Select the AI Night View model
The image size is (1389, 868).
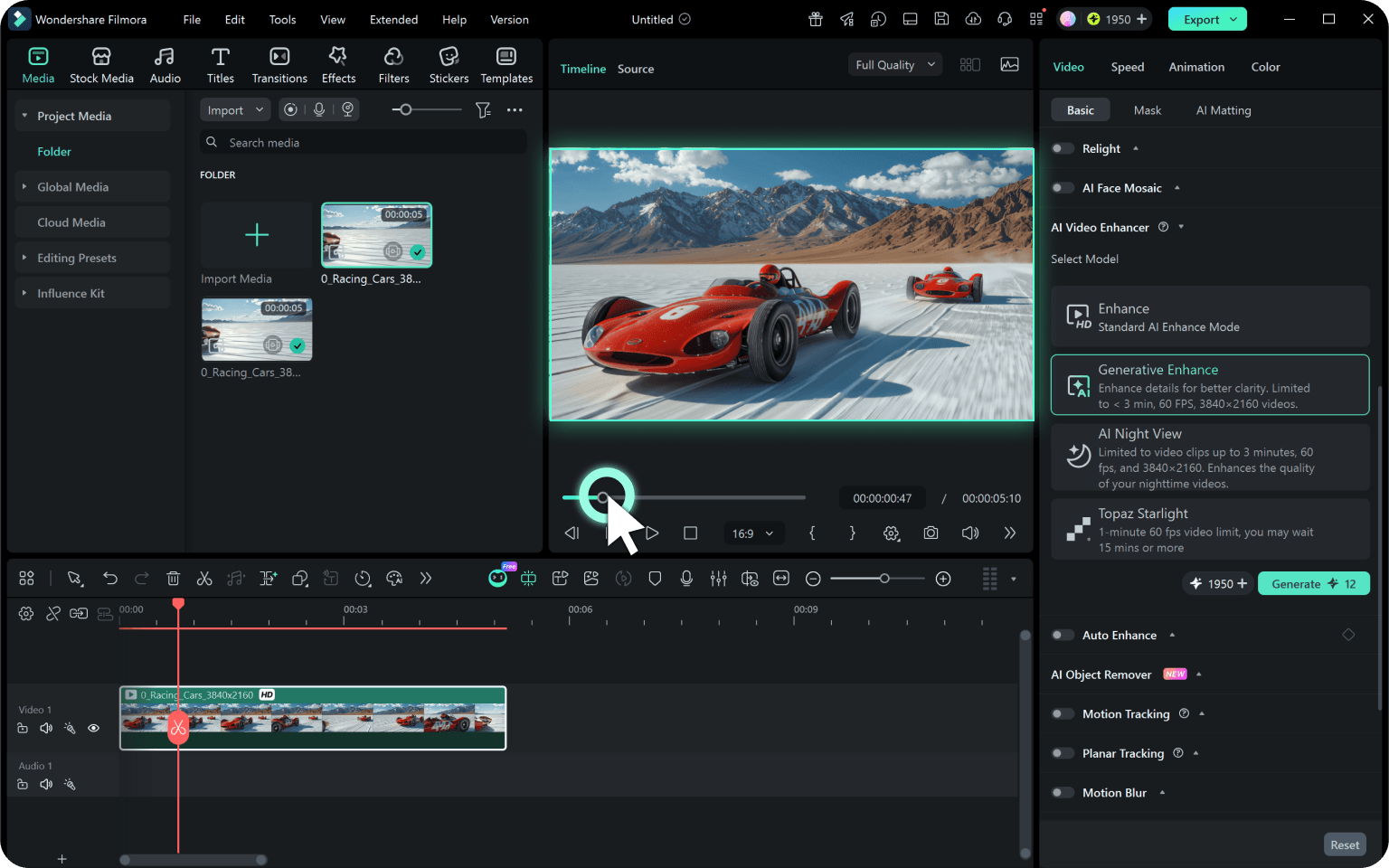point(1210,458)
